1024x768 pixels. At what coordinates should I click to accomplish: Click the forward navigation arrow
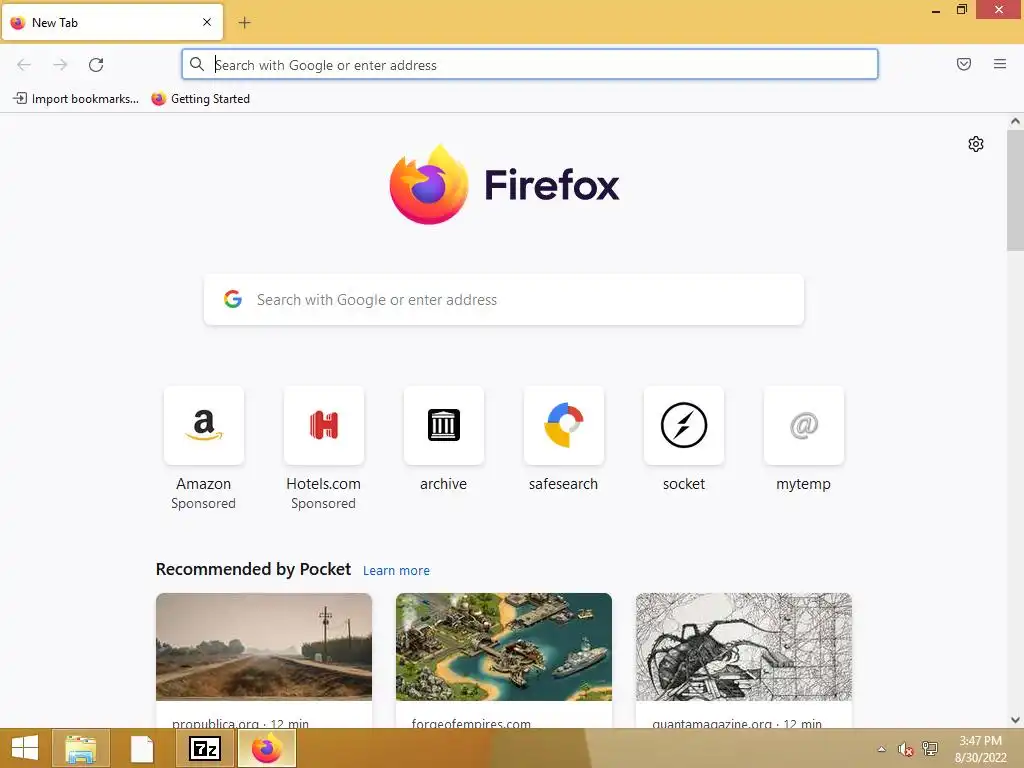click(x=60, y=65)
